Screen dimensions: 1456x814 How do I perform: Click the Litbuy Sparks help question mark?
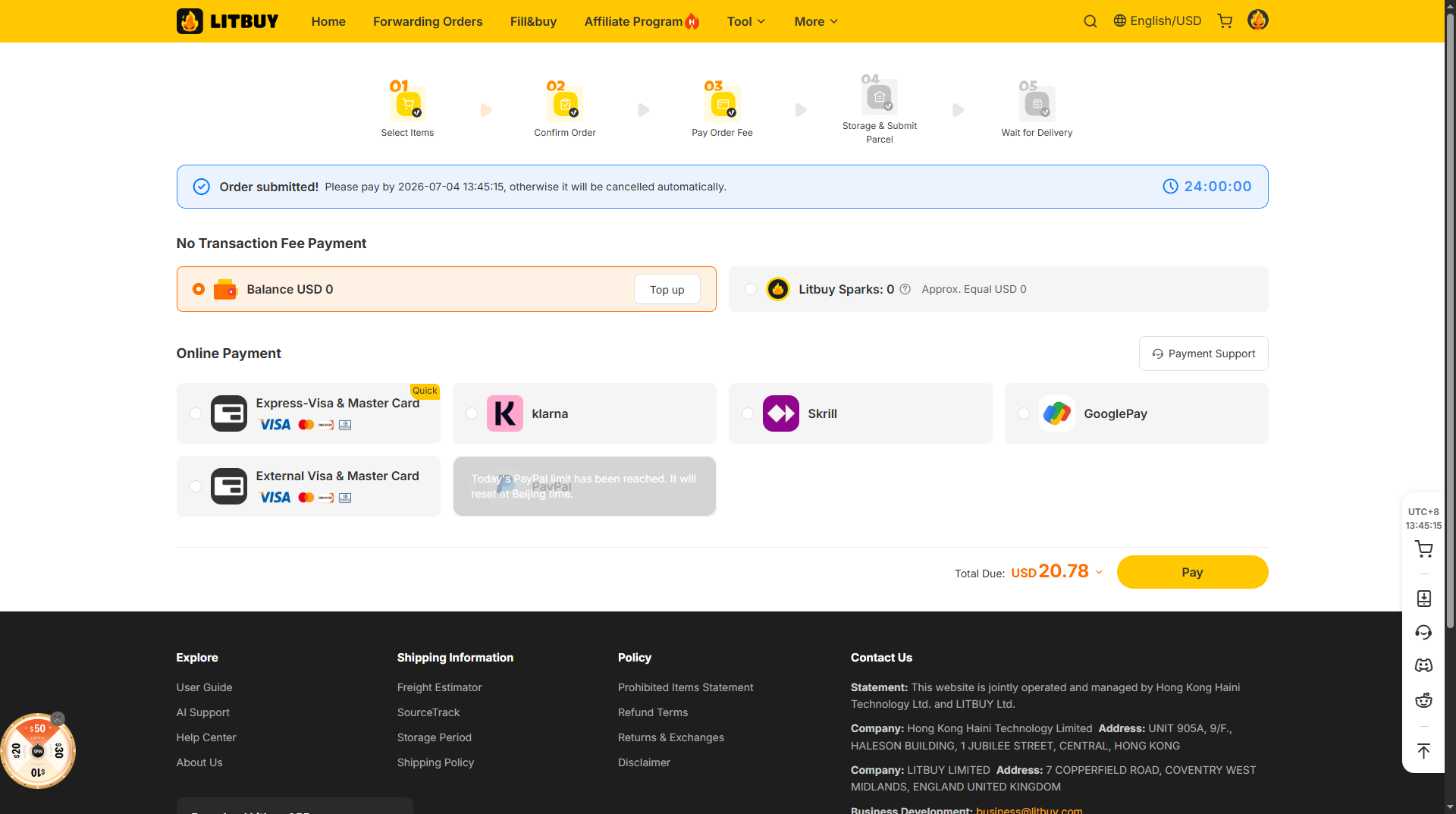905,289
